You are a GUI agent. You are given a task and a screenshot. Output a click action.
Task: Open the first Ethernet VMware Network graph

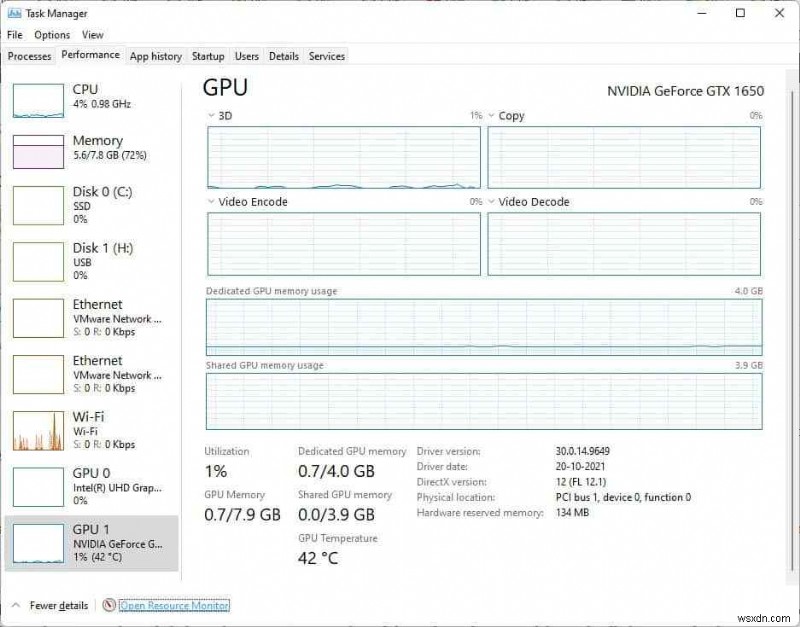[90, 317]
